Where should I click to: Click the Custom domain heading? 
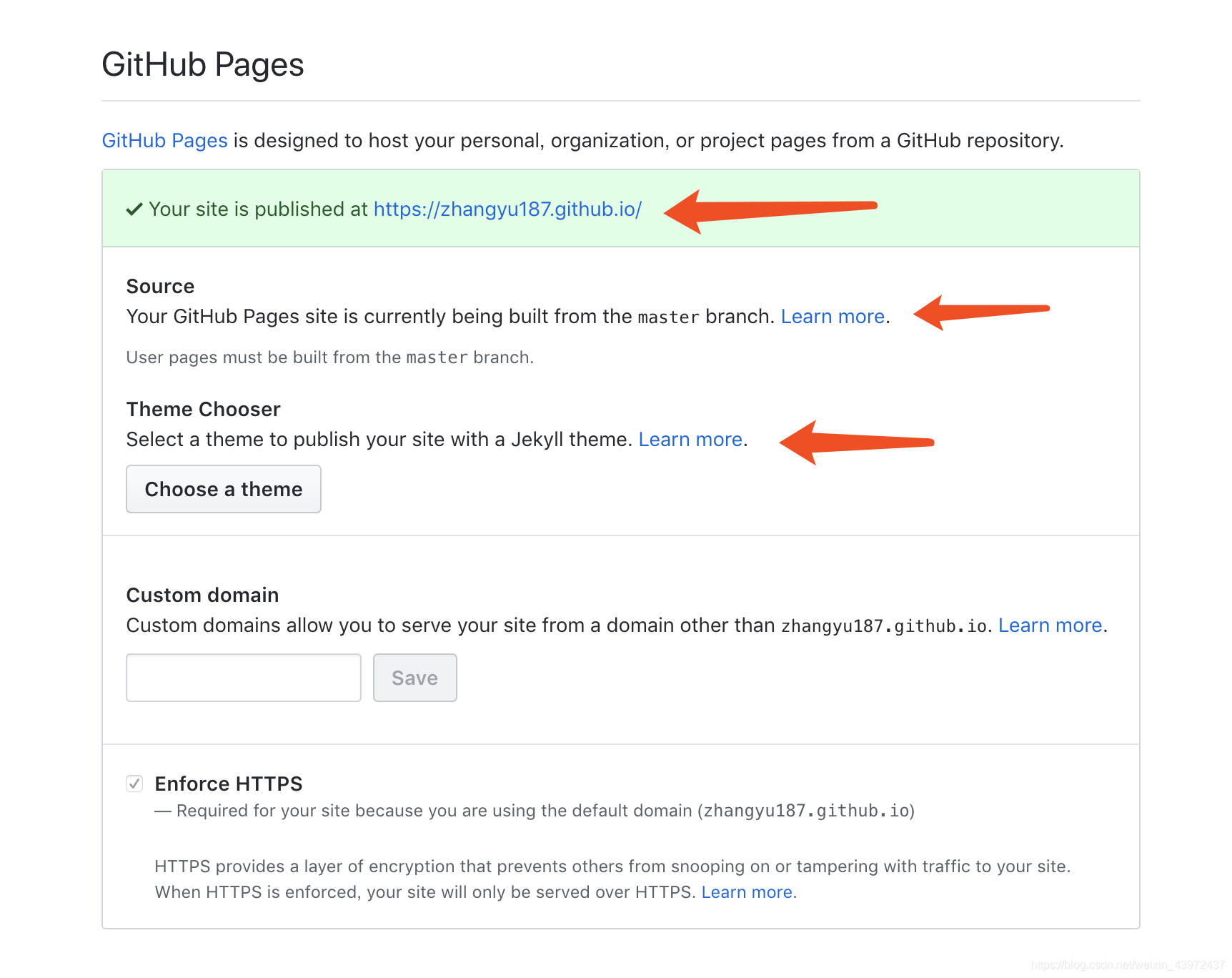(202, 595)
